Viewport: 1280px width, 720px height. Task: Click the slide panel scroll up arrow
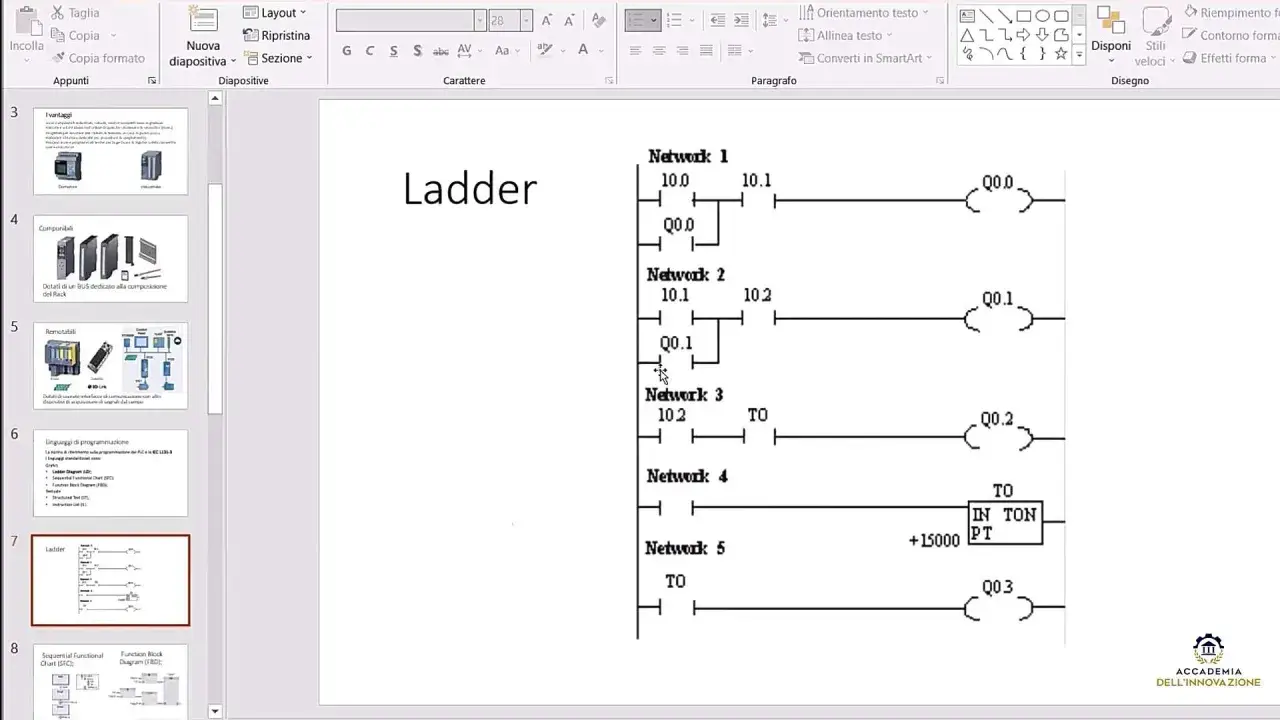pos(215,98)
